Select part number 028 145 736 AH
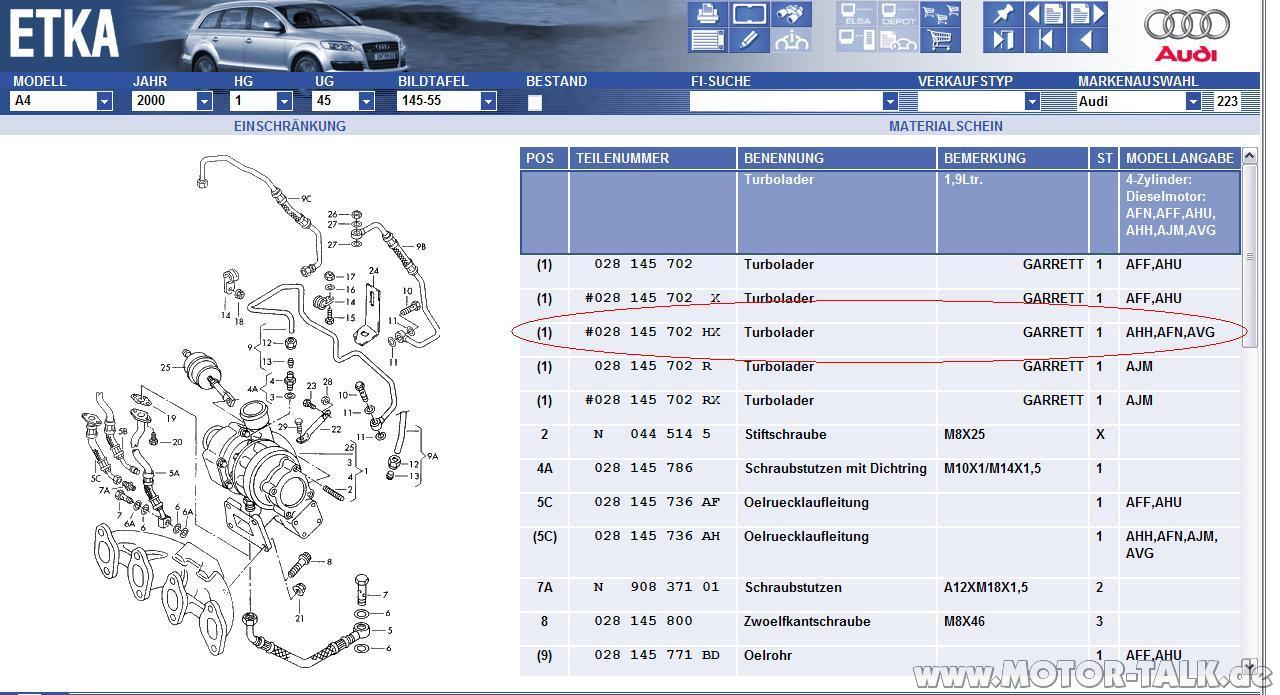The width and height of the screenshot is (1280, 695). coord(657,537)
